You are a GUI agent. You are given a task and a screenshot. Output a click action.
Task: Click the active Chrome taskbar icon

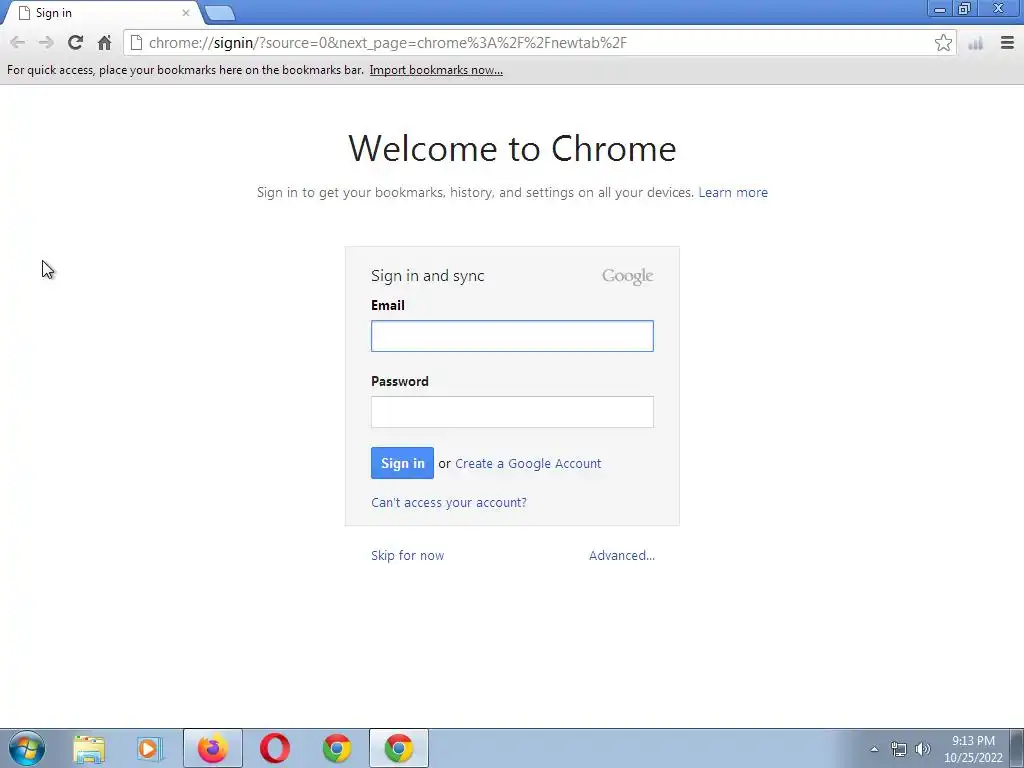(399, 748)
